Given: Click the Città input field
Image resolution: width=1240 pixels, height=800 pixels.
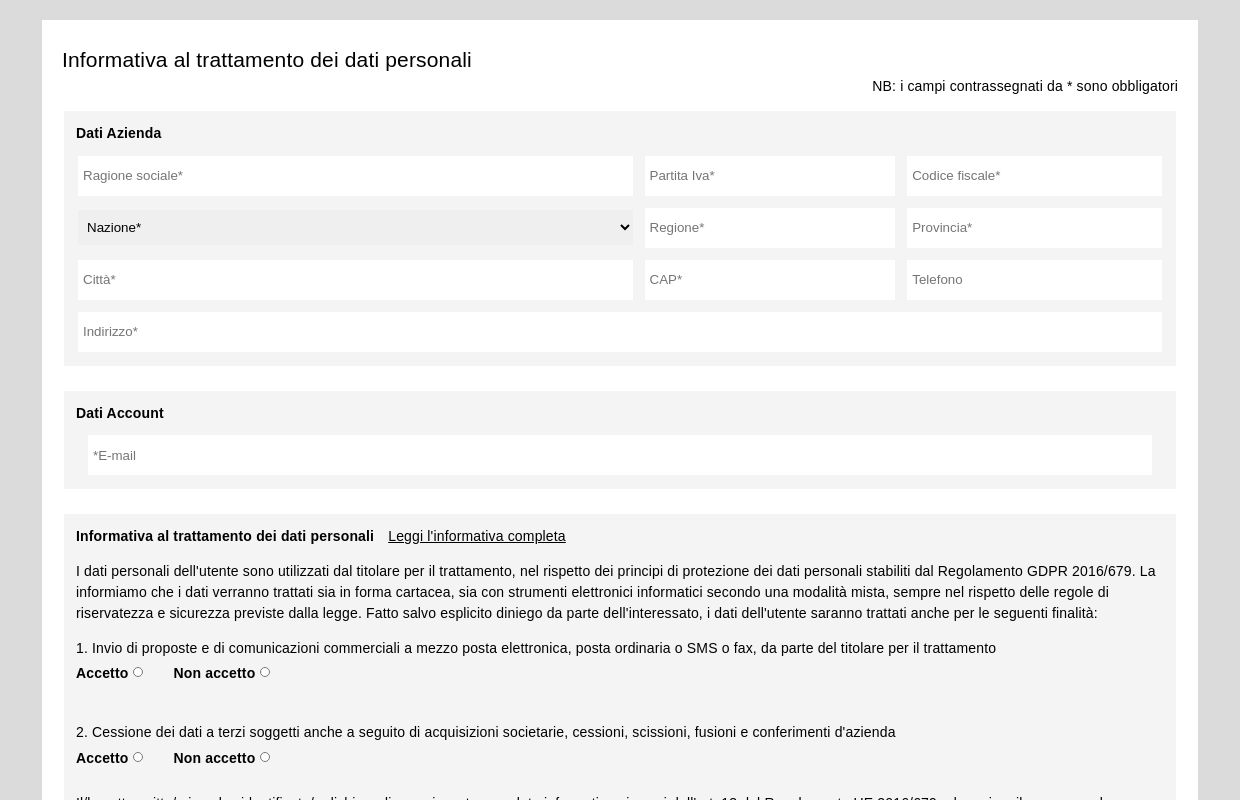Looking at the screenshot, I should 355,280.
